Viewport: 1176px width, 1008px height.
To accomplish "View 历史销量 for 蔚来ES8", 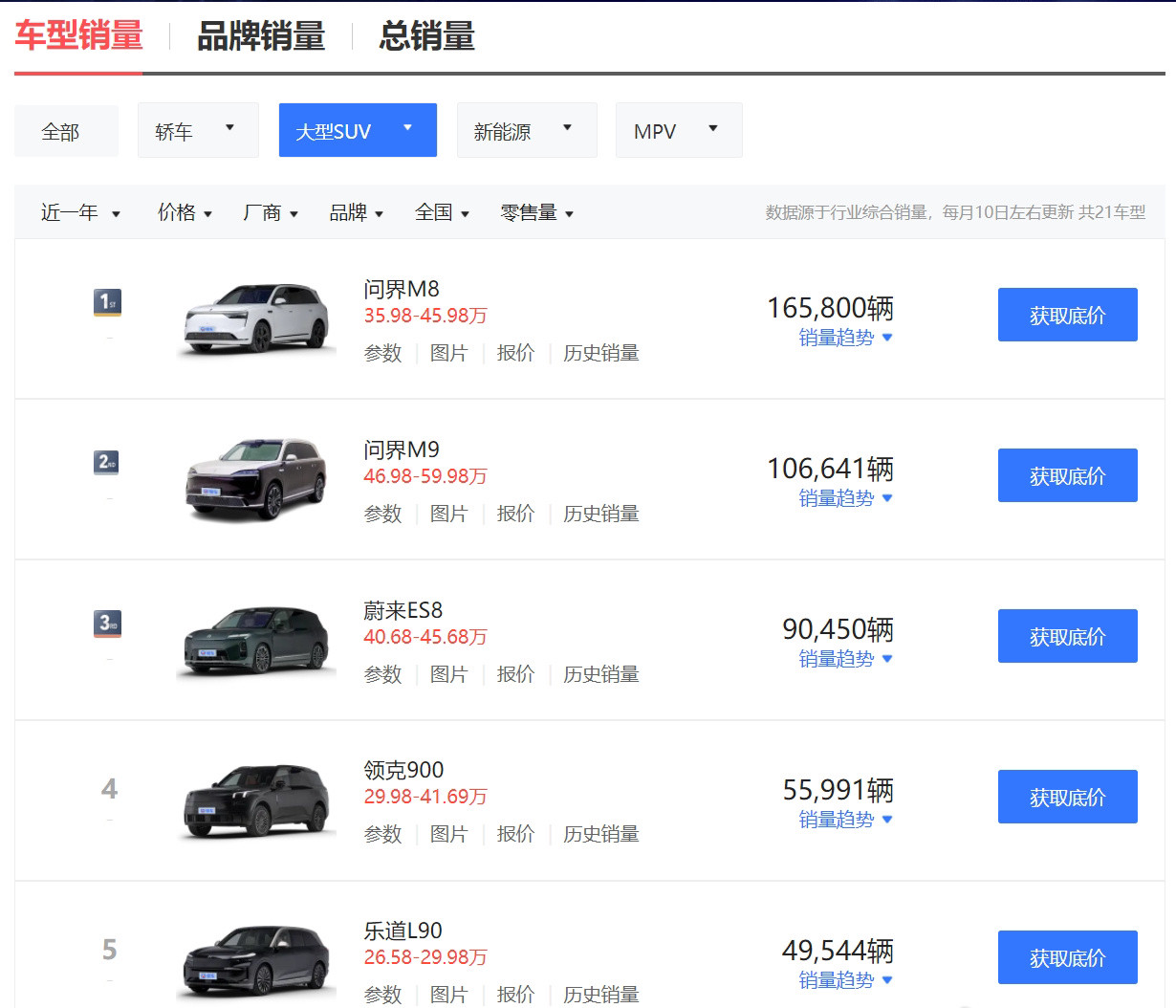I will pos(601,674).
